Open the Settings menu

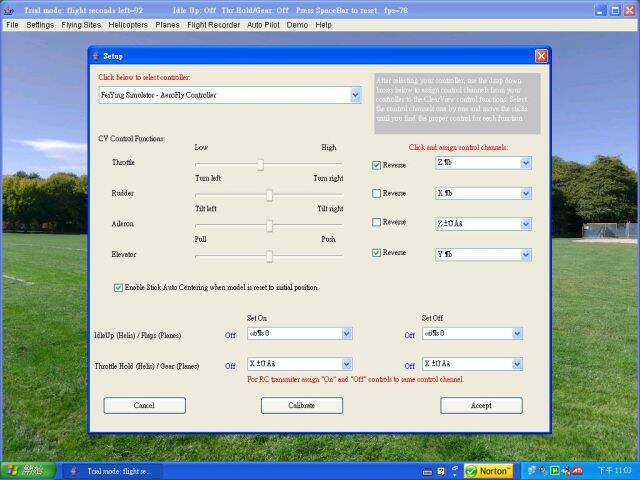click(x=40, y=25)
